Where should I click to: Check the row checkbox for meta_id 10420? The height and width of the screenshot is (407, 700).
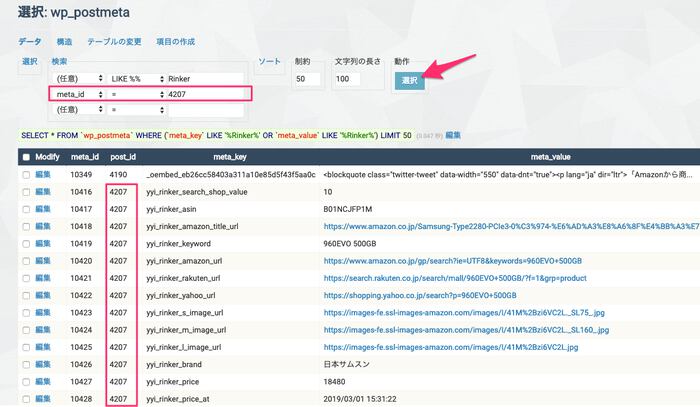click(x=26, y=261)
